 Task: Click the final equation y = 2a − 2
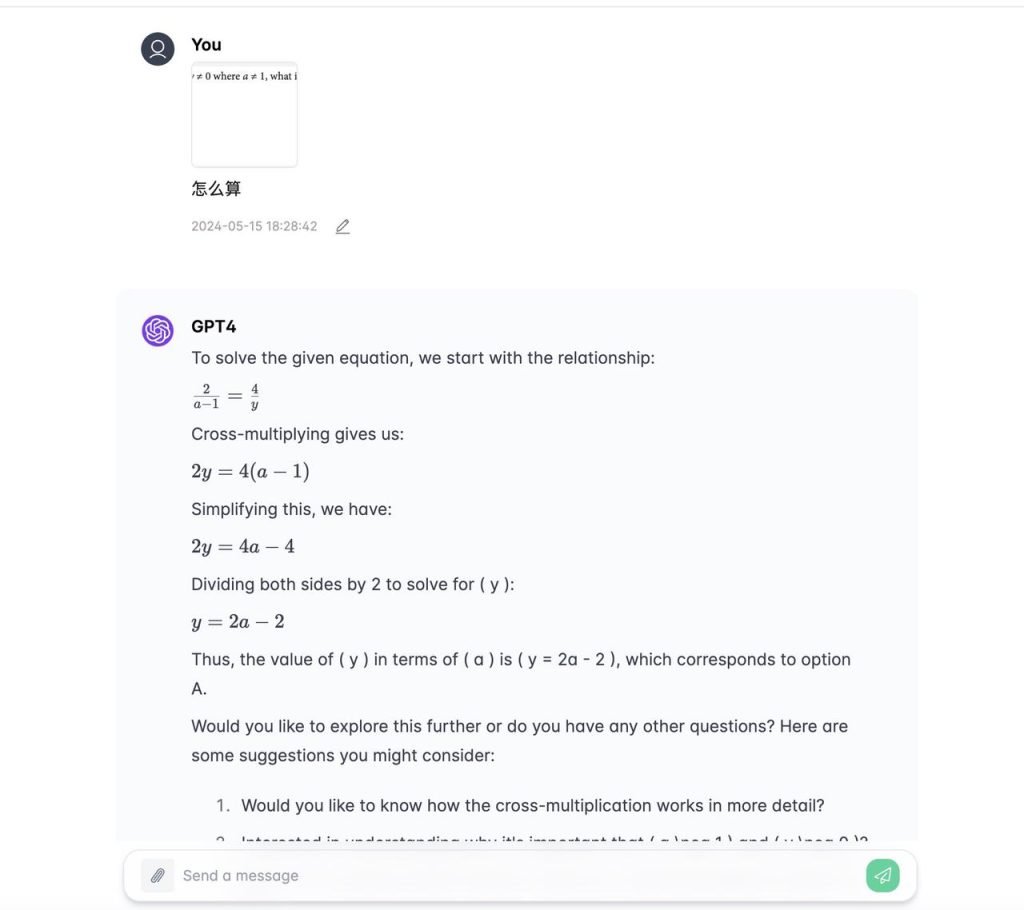237,622
